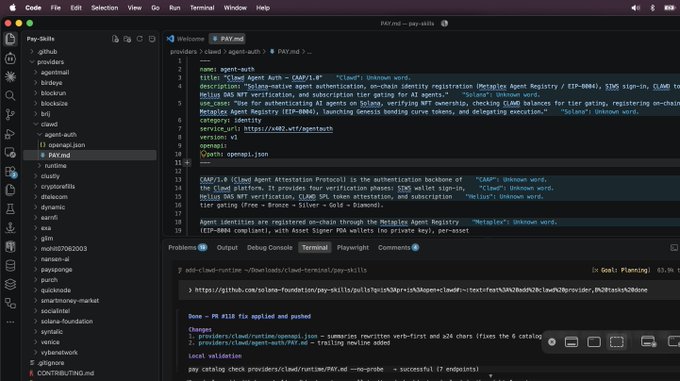Choose capture entire screen in the screenshot toolbar

pyautogui.click(x=571, y=342)
